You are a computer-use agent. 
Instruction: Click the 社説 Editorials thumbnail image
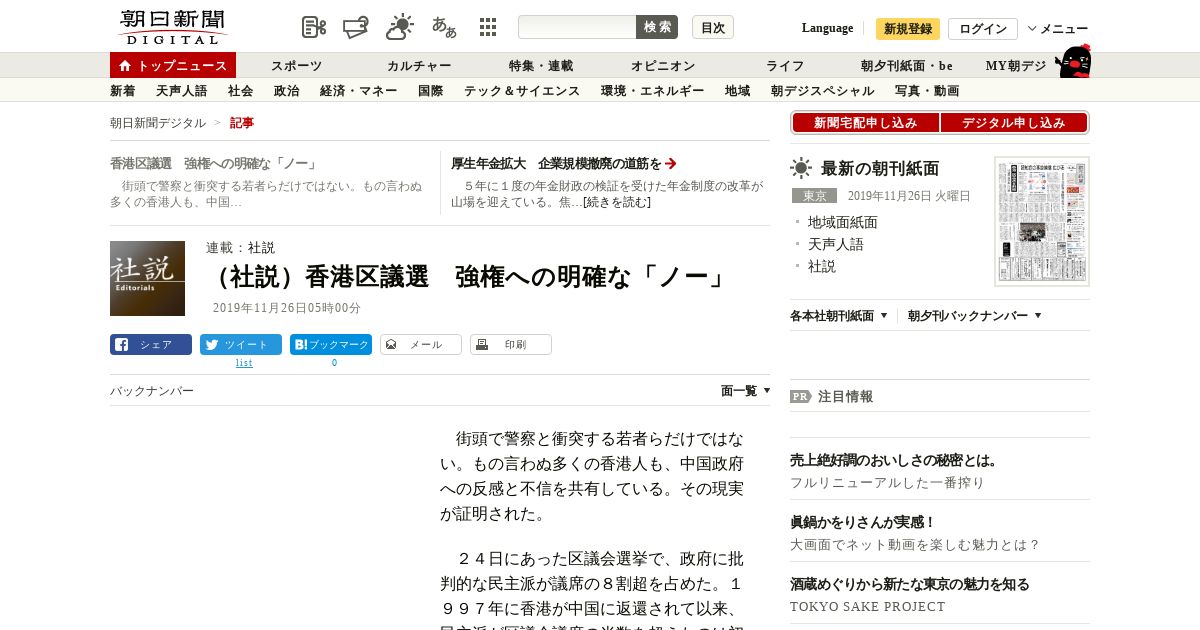147,278
